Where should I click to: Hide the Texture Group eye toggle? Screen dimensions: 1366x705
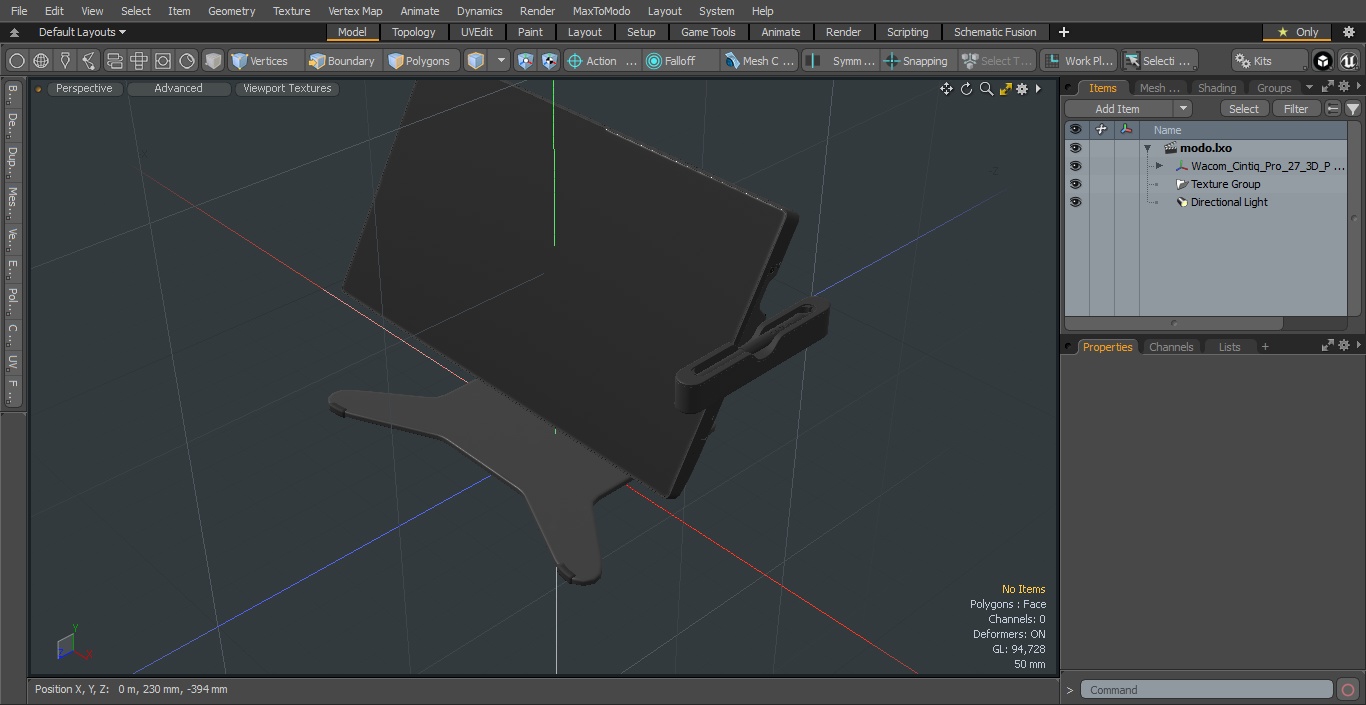(1075, 184)
